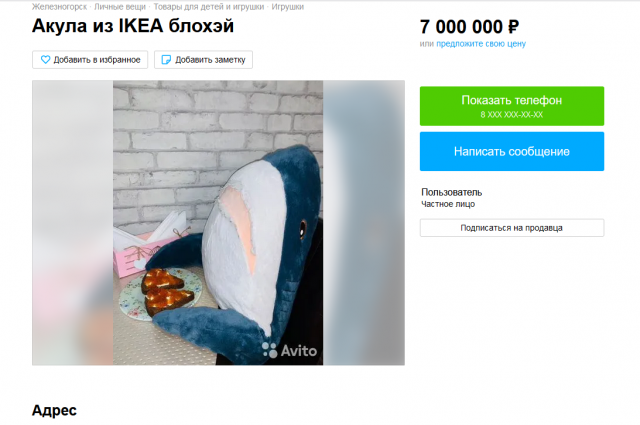Open the shark plush photo
640x425 pixels.
tap(218, 223)
